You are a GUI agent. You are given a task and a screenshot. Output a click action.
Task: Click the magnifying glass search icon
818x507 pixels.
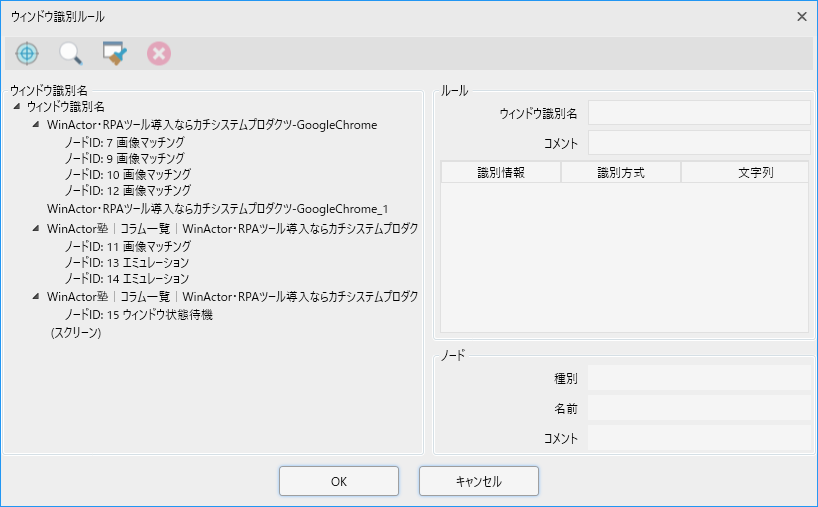click(x=70, y=54)
